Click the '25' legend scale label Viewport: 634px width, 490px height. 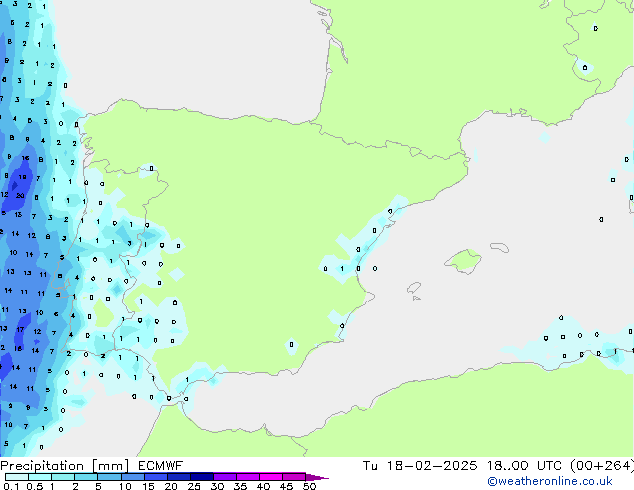(194, 486)
